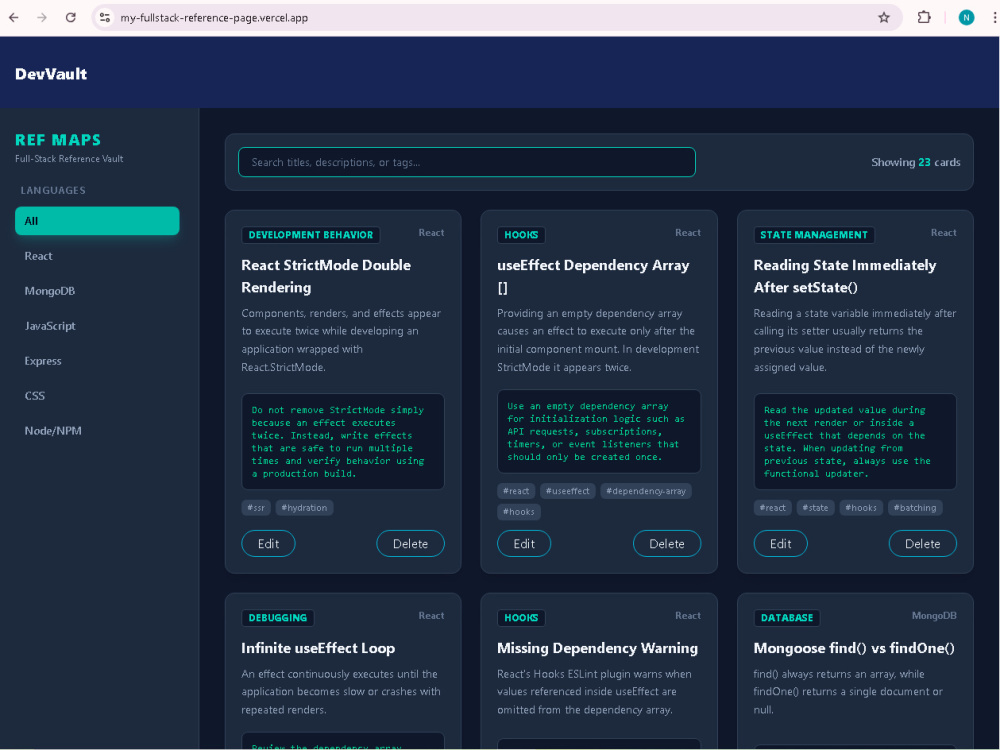Click the MongoDB label on Database card
The height and width of the screenshot is (750, 1000).
point(934,615)
